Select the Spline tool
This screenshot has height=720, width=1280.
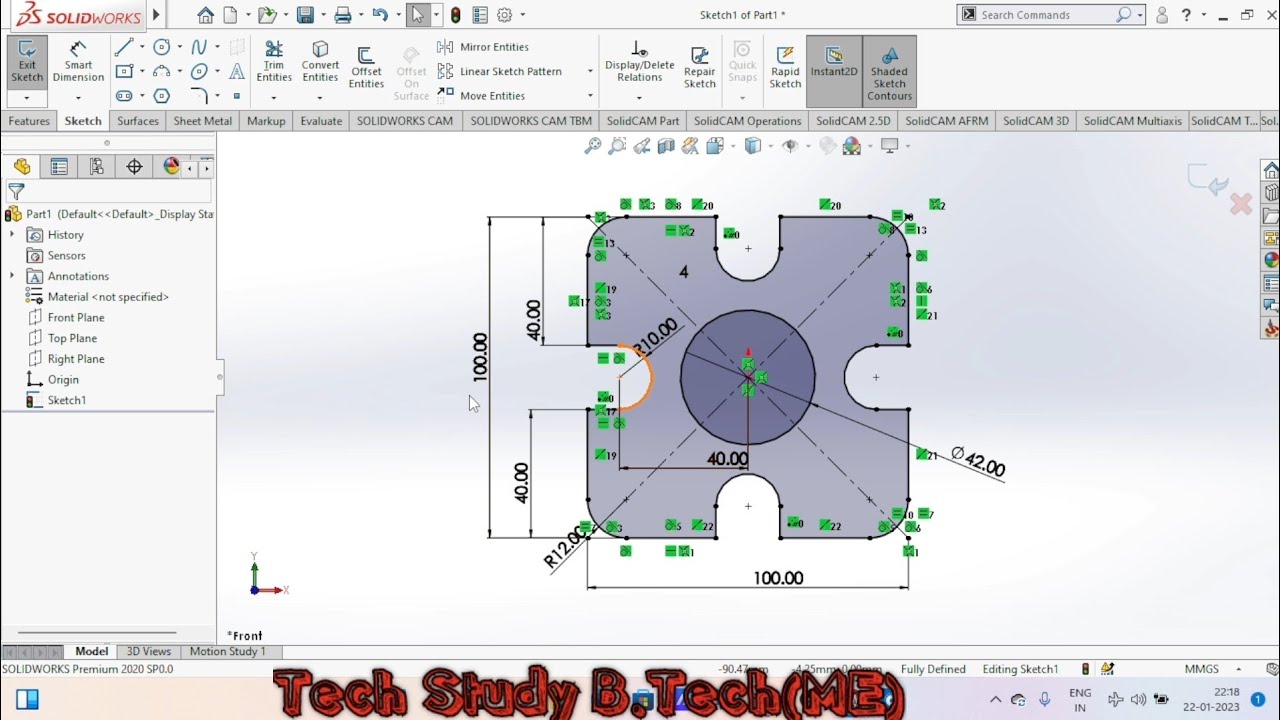[x=199, y=47]
